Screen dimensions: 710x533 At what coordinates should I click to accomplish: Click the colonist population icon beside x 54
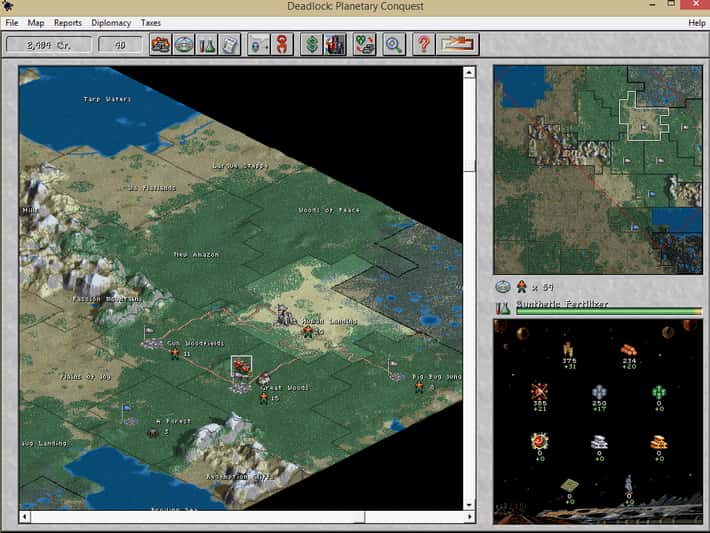[x=522, y=287]
